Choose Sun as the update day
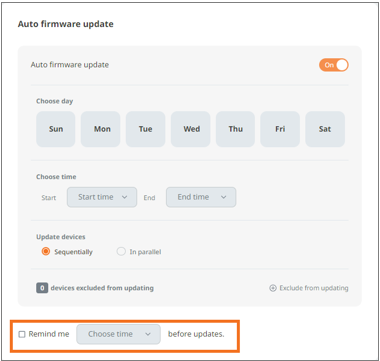Screen dimensions: 380x361 [56, 129]
